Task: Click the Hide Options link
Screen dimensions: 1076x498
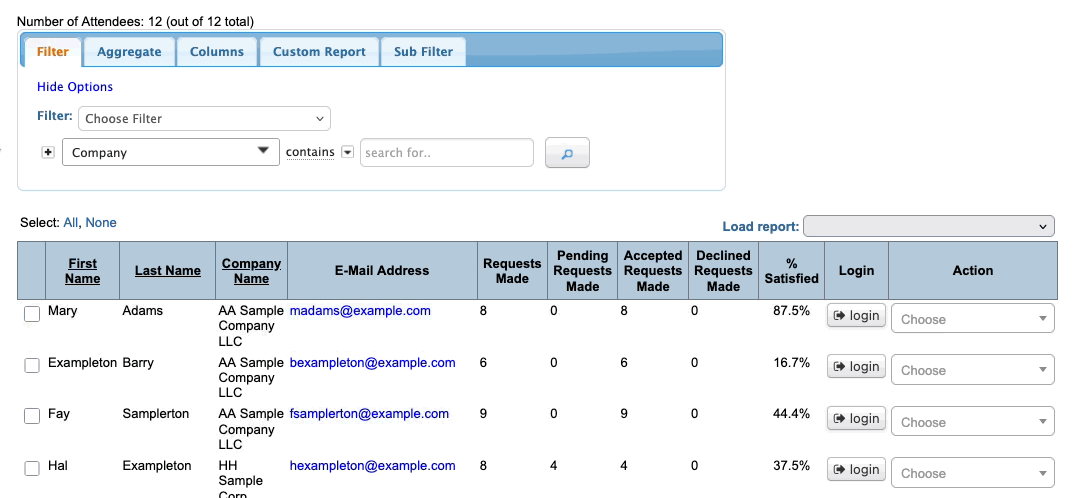Action: 75,87
